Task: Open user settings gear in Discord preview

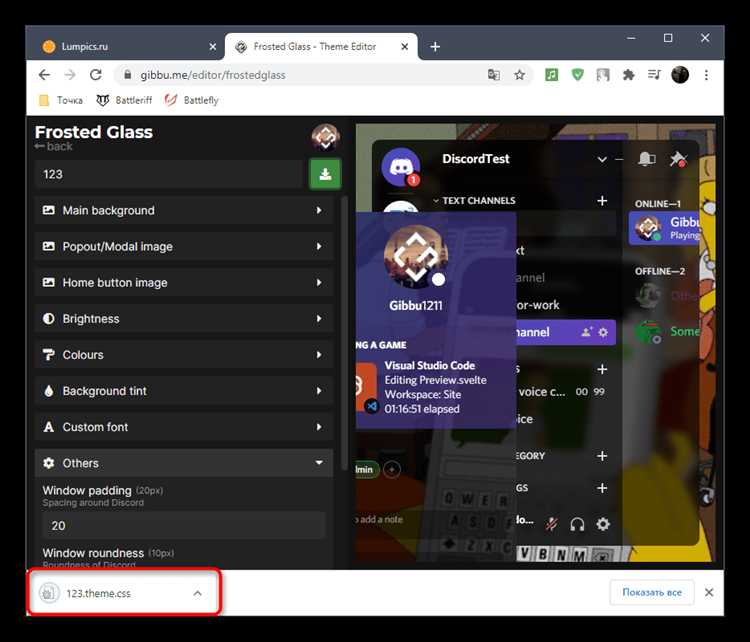Action: 603,524
